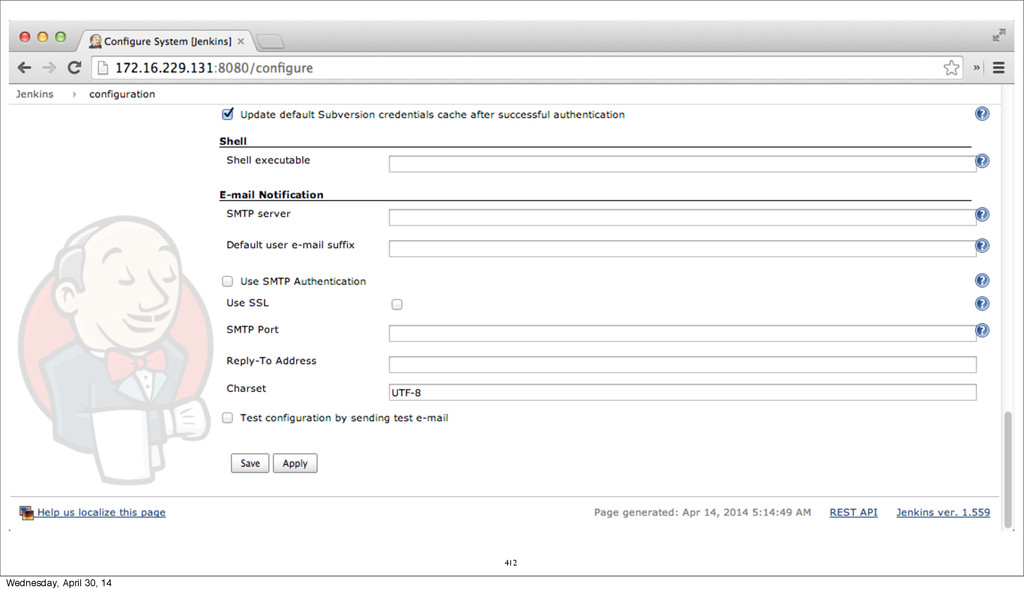Click the localization flag icon in footer
This screenshot has height=592, width=1024.
[26, 513]
